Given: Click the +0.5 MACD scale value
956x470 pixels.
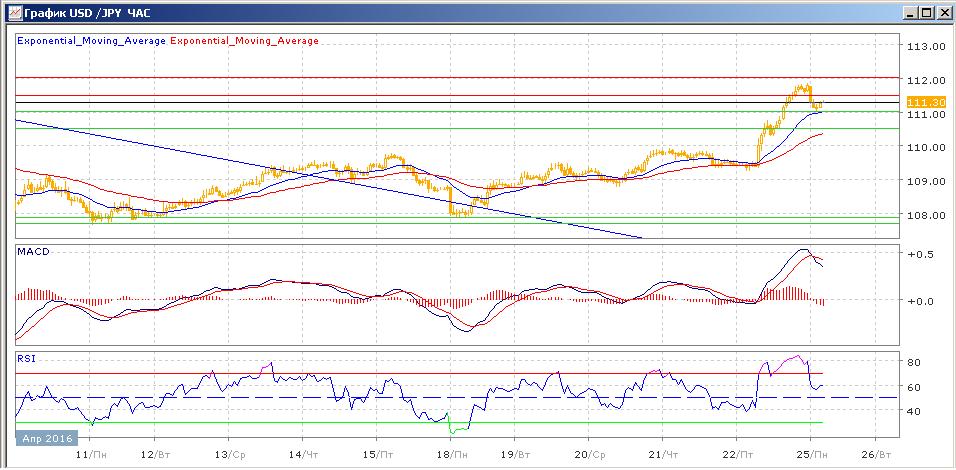Looking at the screenshot, I should pyautogui.click(x=921, y=254).
